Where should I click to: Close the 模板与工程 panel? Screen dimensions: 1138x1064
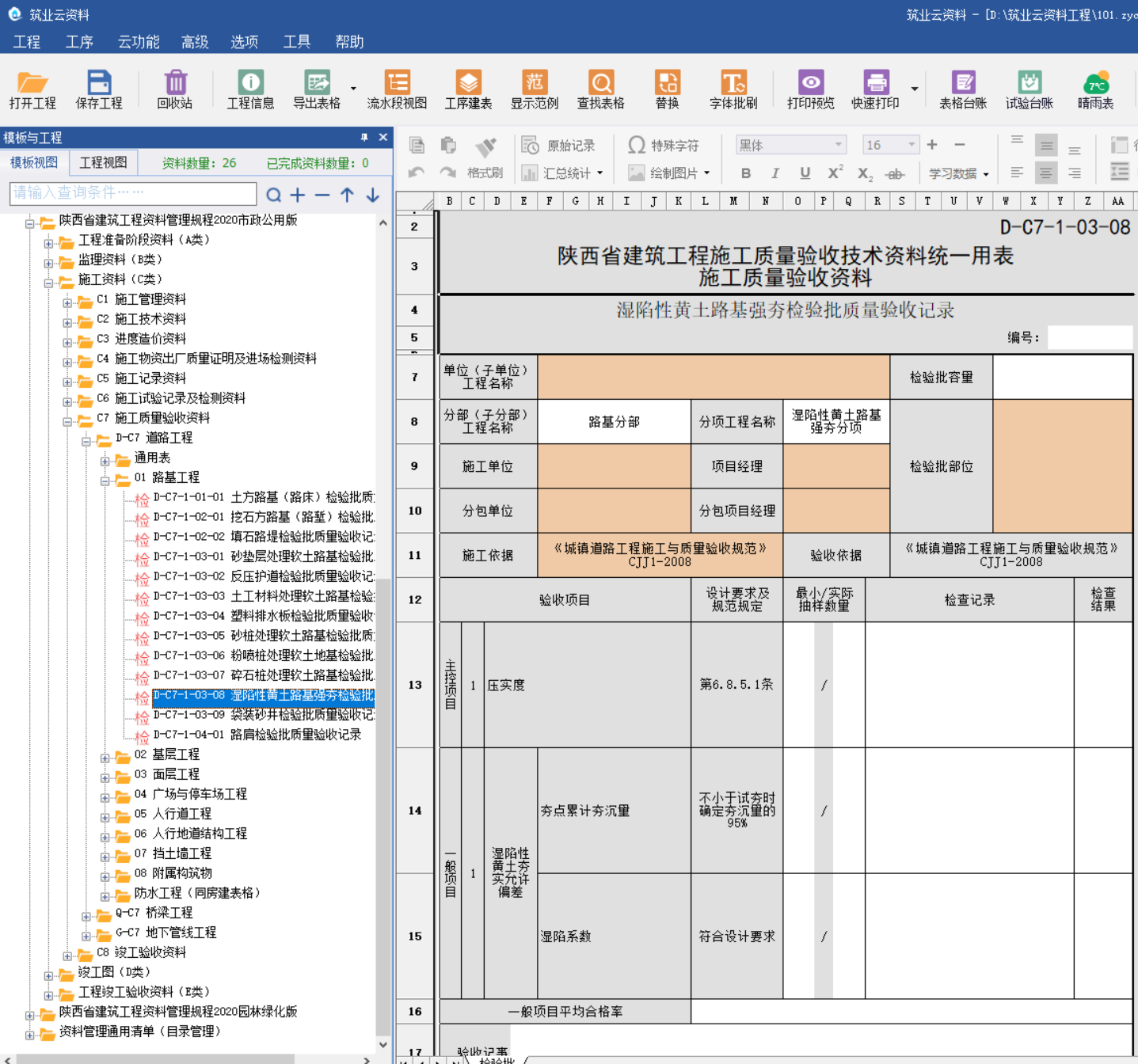(383, 137)
